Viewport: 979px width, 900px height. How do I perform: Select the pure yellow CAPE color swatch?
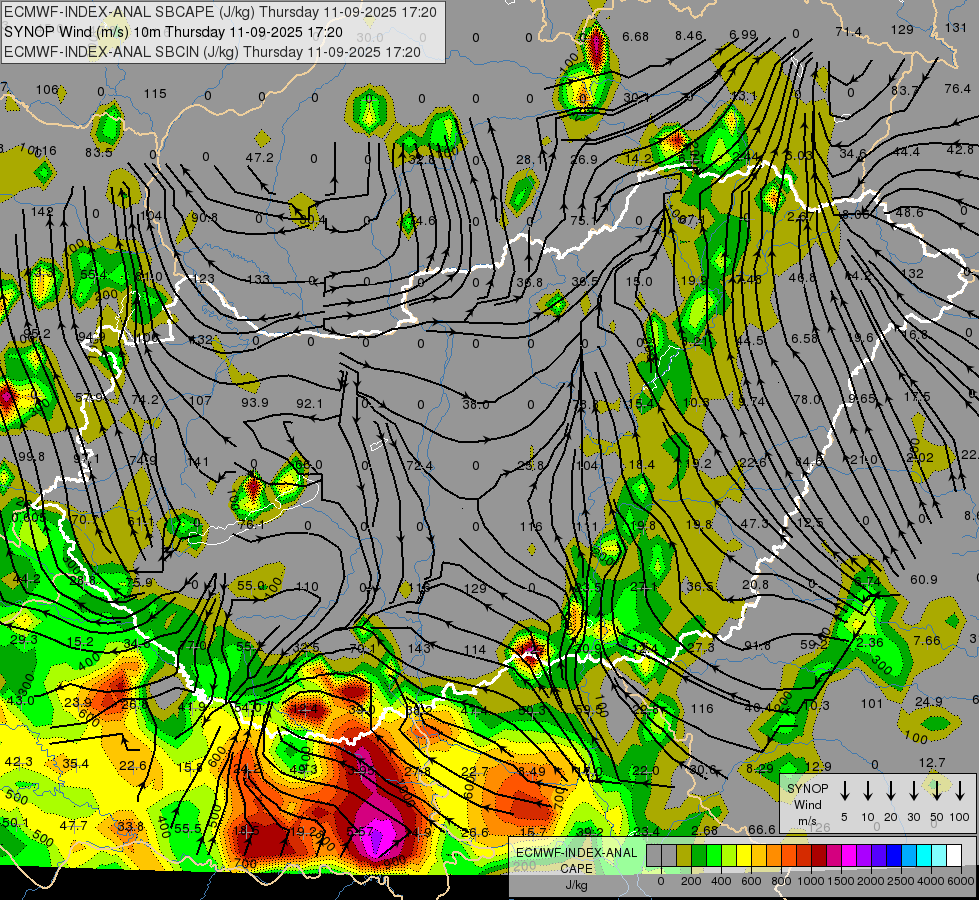(x=744, y=855)
